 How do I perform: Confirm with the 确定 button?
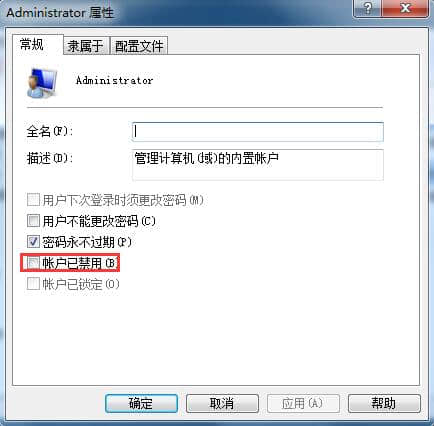[x=141, y=403]
